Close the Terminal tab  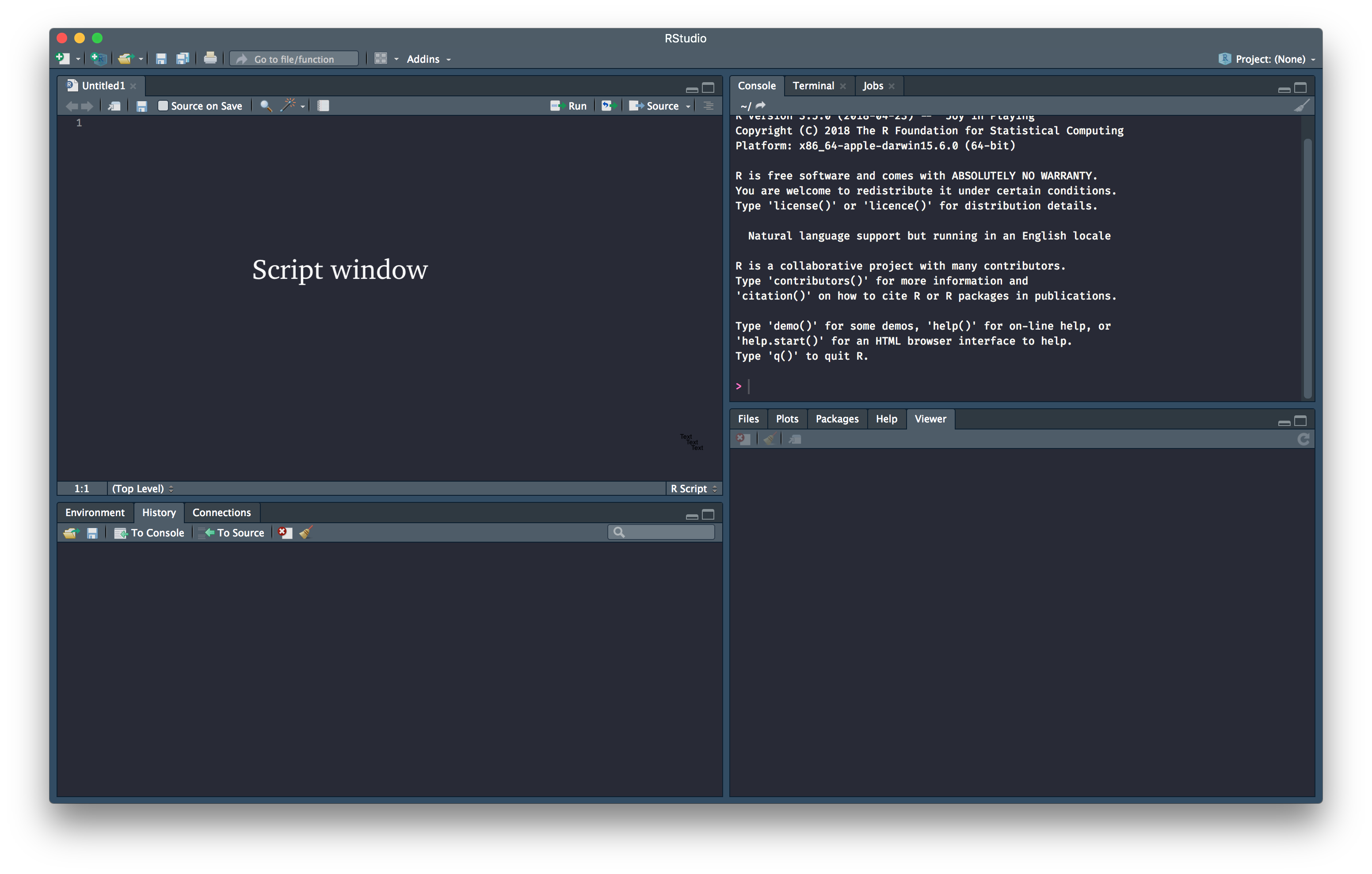[842, 86]
